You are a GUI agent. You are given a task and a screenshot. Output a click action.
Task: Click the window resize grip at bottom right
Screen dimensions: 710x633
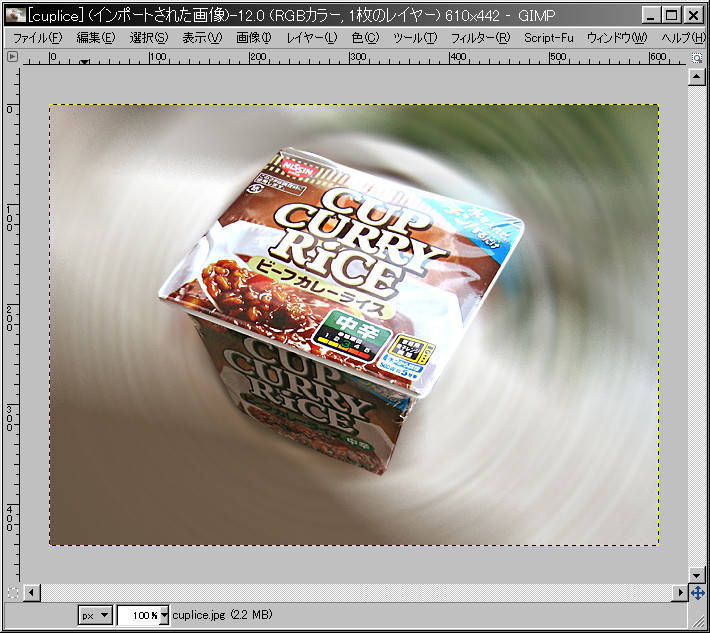[x=698, y=620]
